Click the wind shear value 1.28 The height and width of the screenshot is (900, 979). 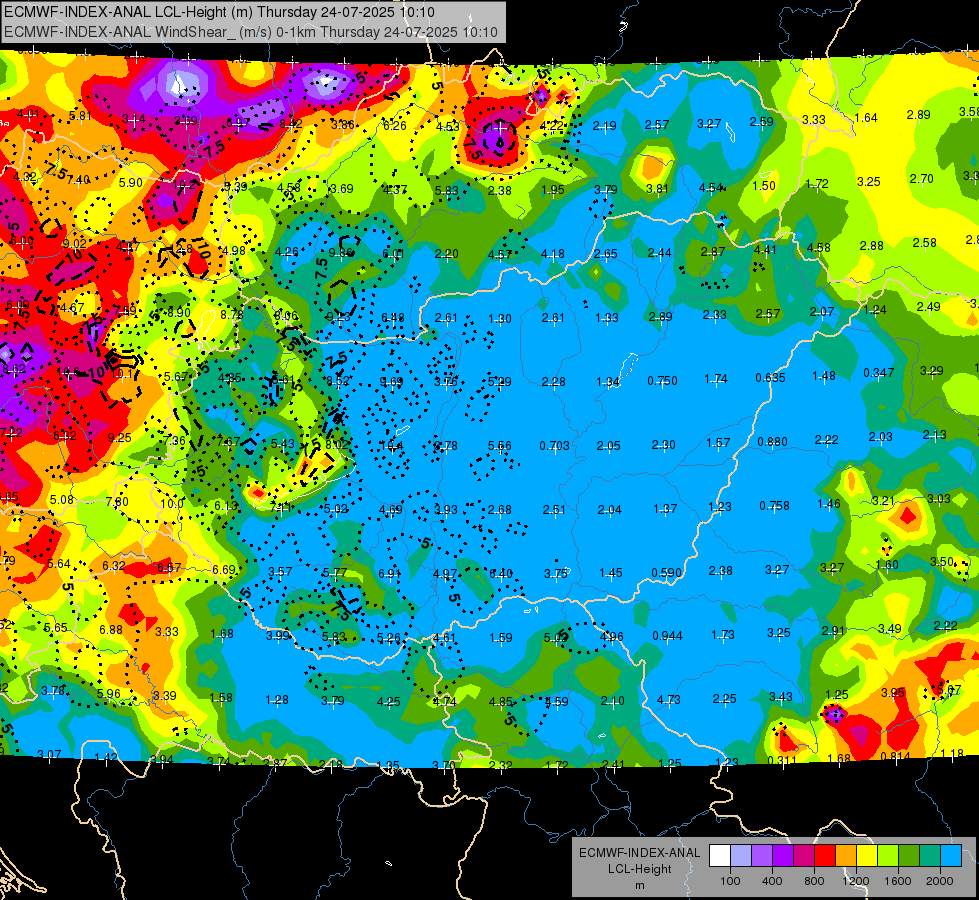[x=277, y=700]
